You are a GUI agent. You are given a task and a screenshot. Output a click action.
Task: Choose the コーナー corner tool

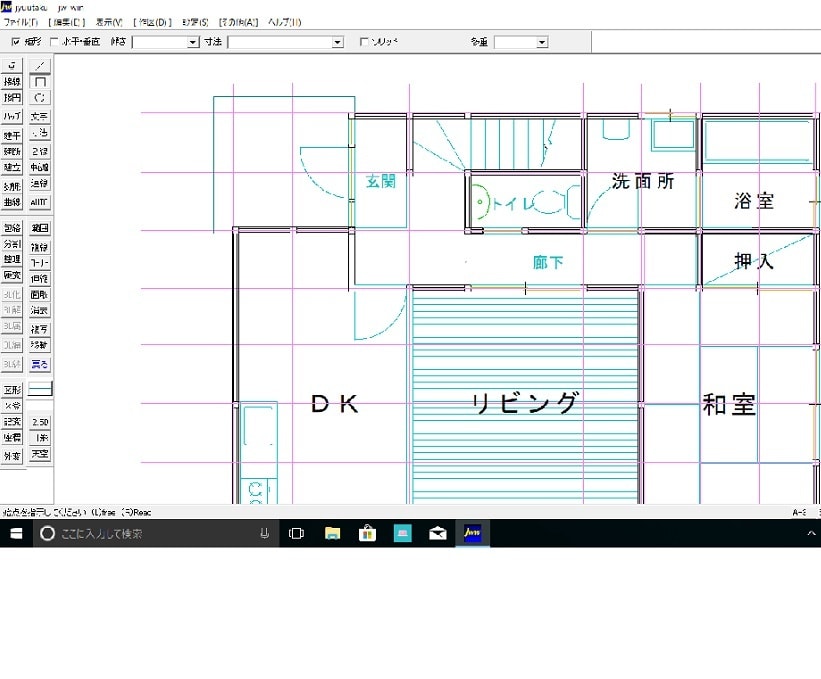(40, 263)
